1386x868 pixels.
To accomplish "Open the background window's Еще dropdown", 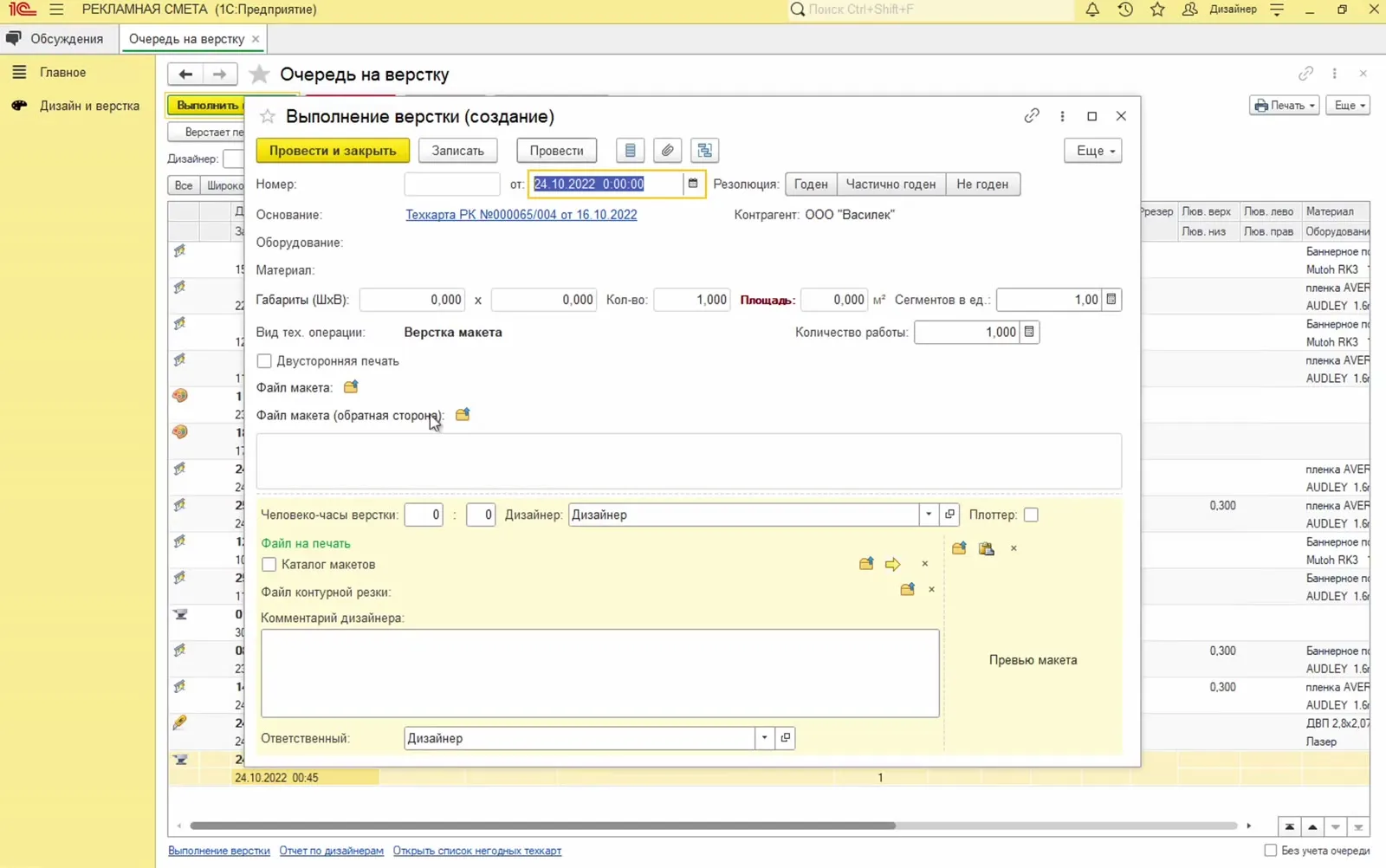I will tap(1349, 106).
